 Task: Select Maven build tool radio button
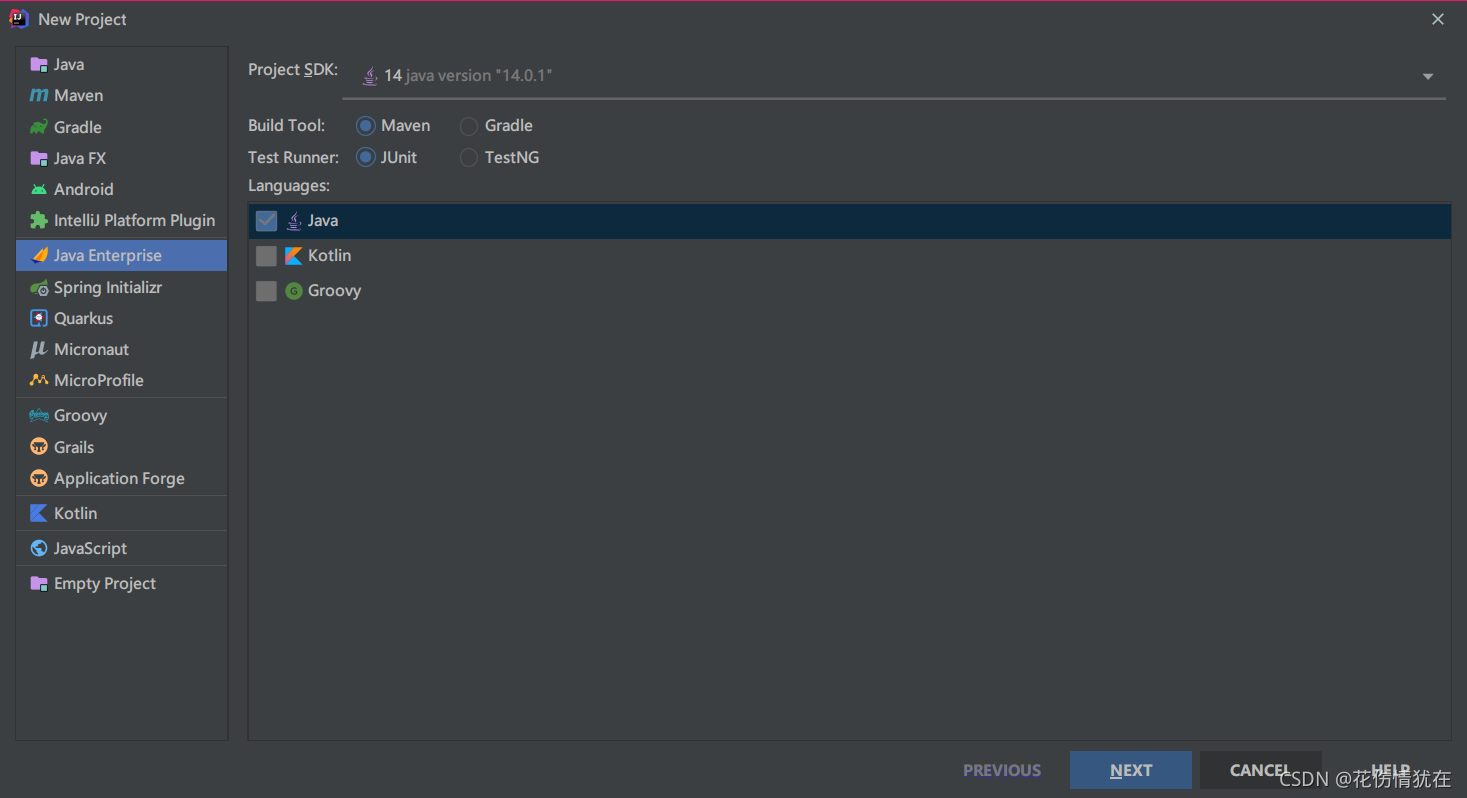coord(365,126)
